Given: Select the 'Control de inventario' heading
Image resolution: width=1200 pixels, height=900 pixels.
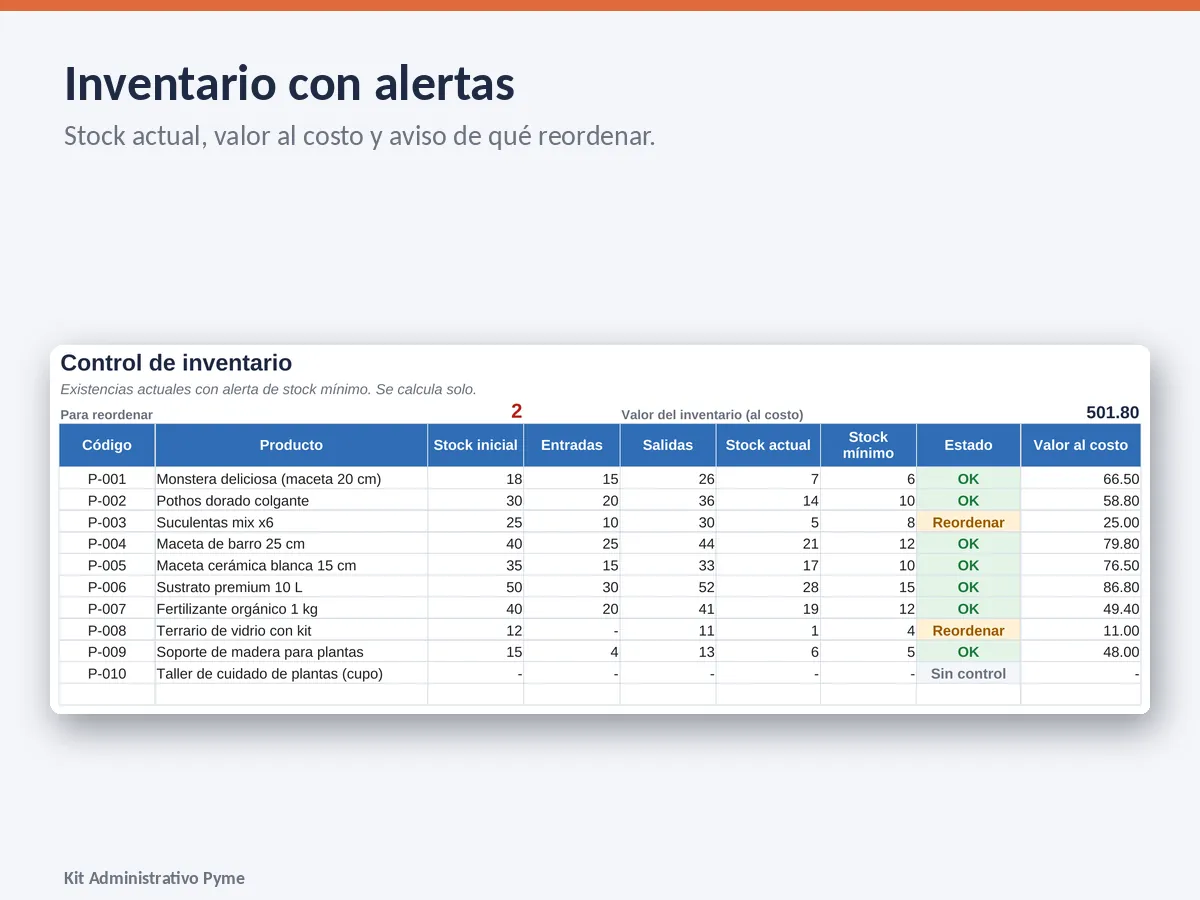Looking at the screenshot, I should (176, 363).
